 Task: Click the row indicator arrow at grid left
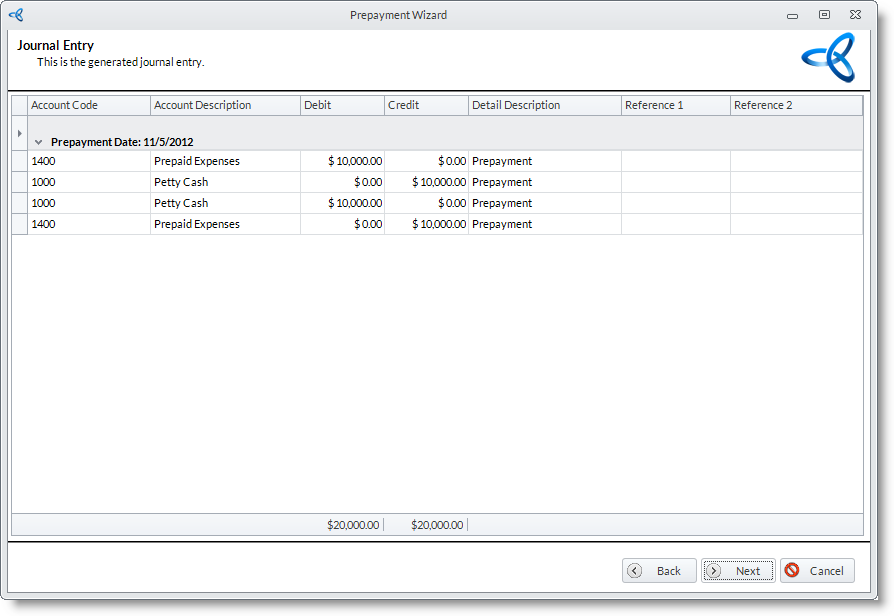point(19,133)
